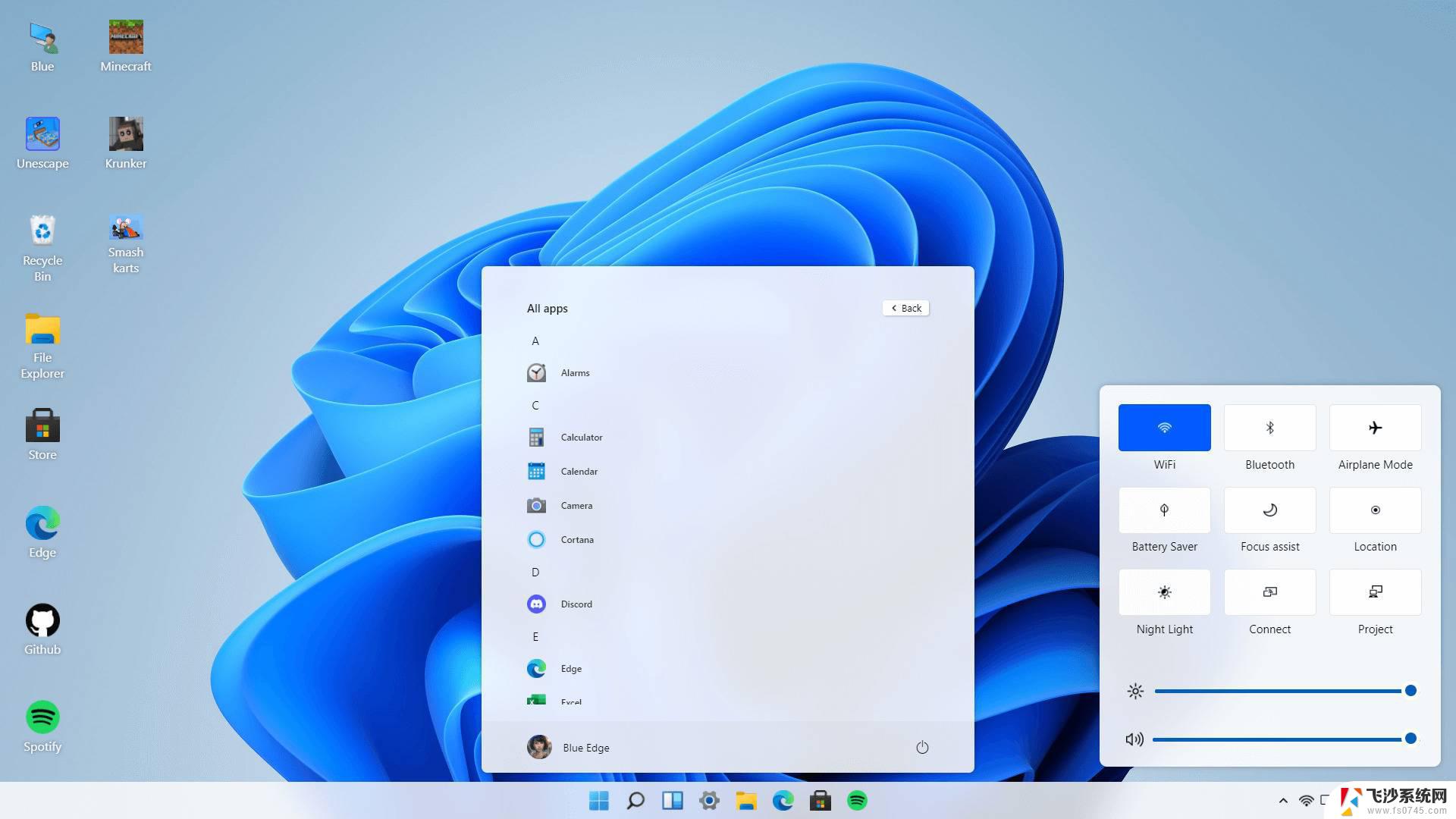Open Discord from All Apps

click(576, 603)
